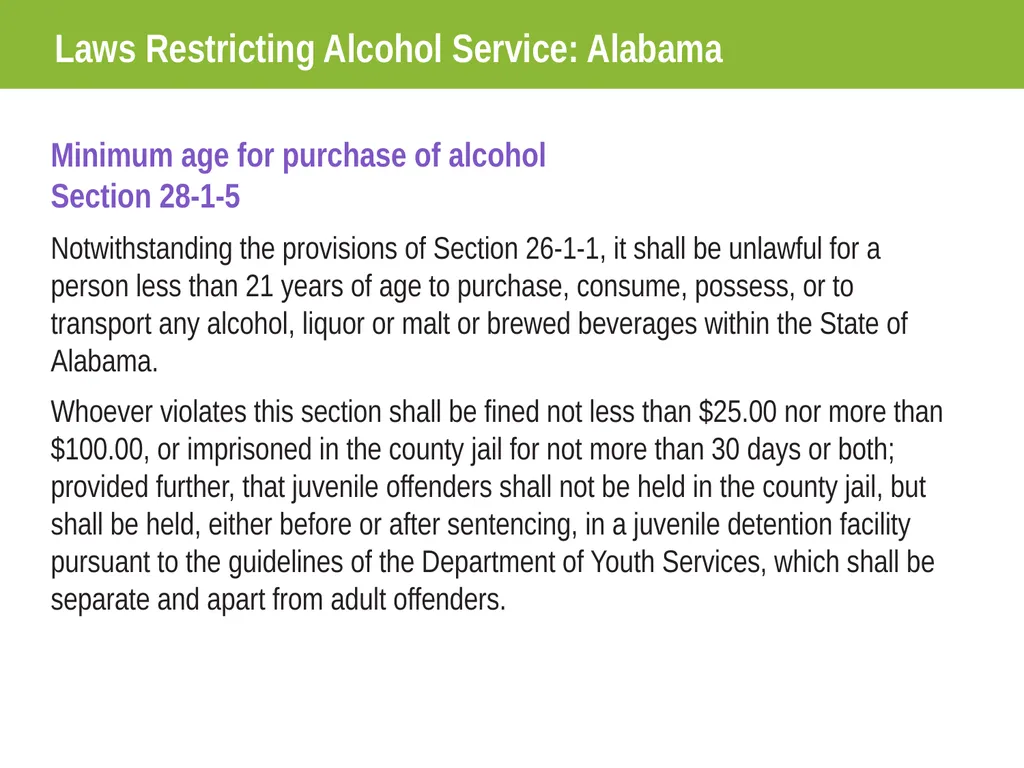Screen dimensions: 1024x768
Task: Select the '$100.00' fine amount
Action: (x=97, y=449)
